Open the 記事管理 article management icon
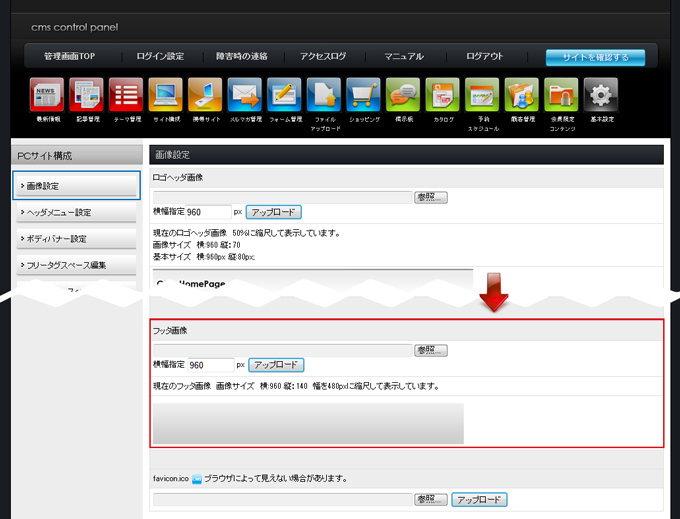680x519 pixels. click(x=87, y=95)
